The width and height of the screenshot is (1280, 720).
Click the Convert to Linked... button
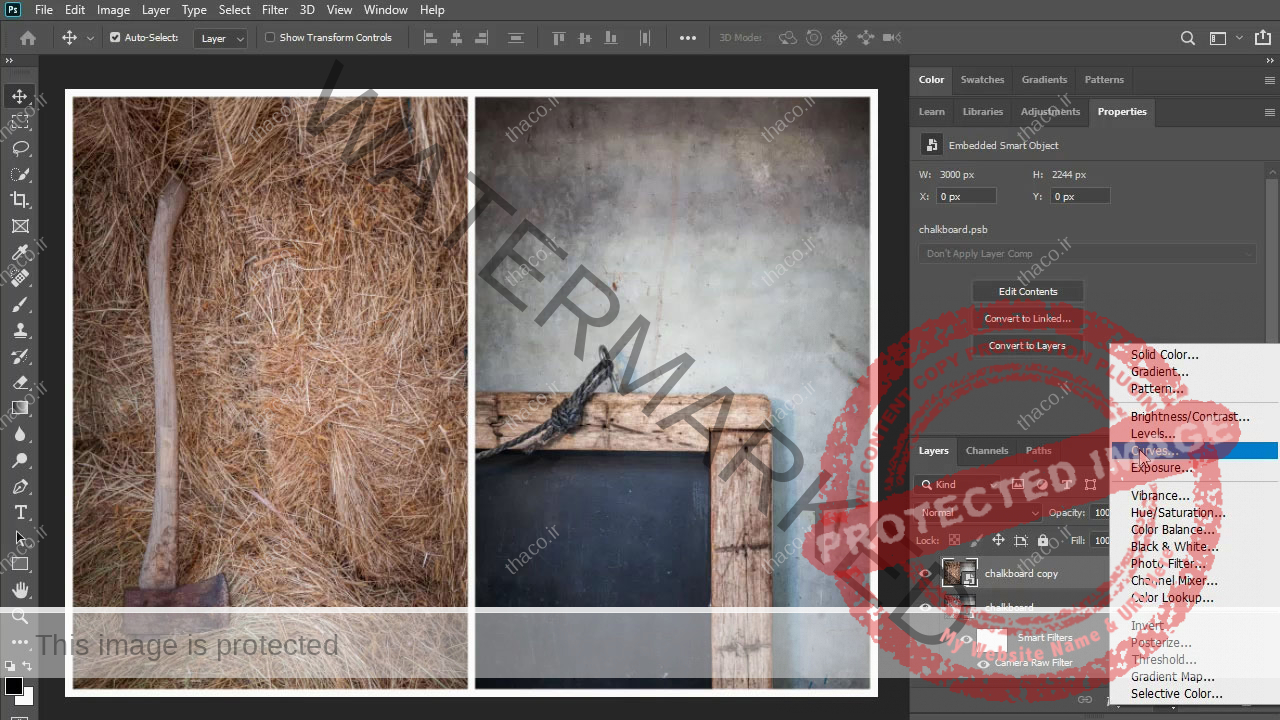[x=1028, y=319]
